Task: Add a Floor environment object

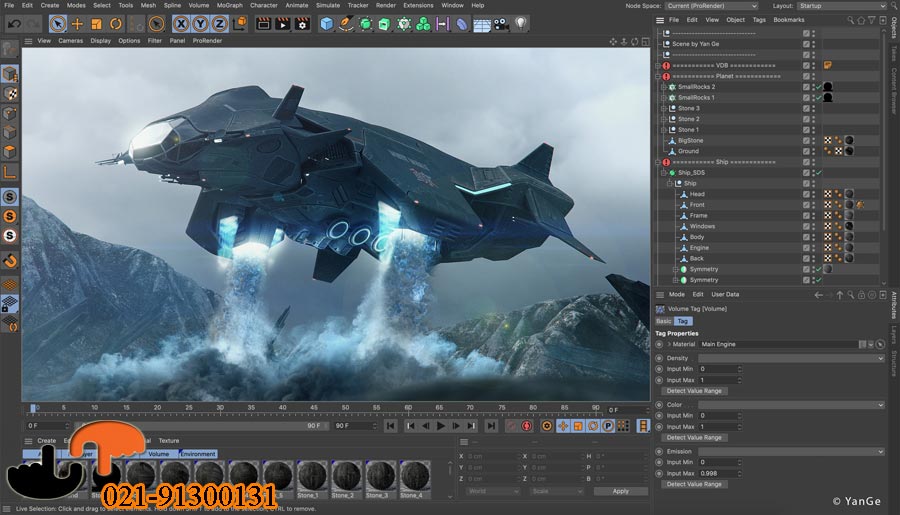Action: pyautogui.click(x=482, y=25)
